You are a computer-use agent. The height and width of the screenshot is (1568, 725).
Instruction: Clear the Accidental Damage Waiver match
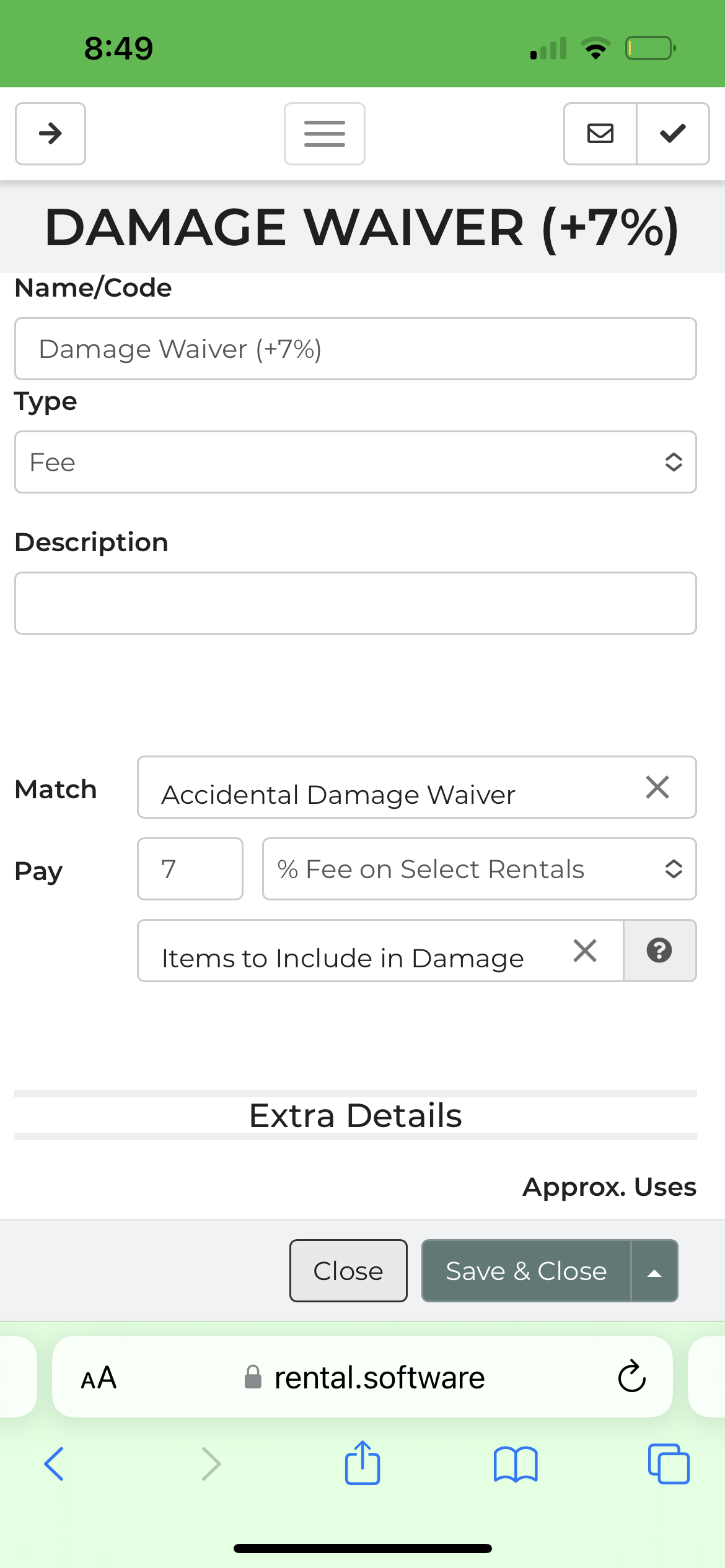(657, 787)
